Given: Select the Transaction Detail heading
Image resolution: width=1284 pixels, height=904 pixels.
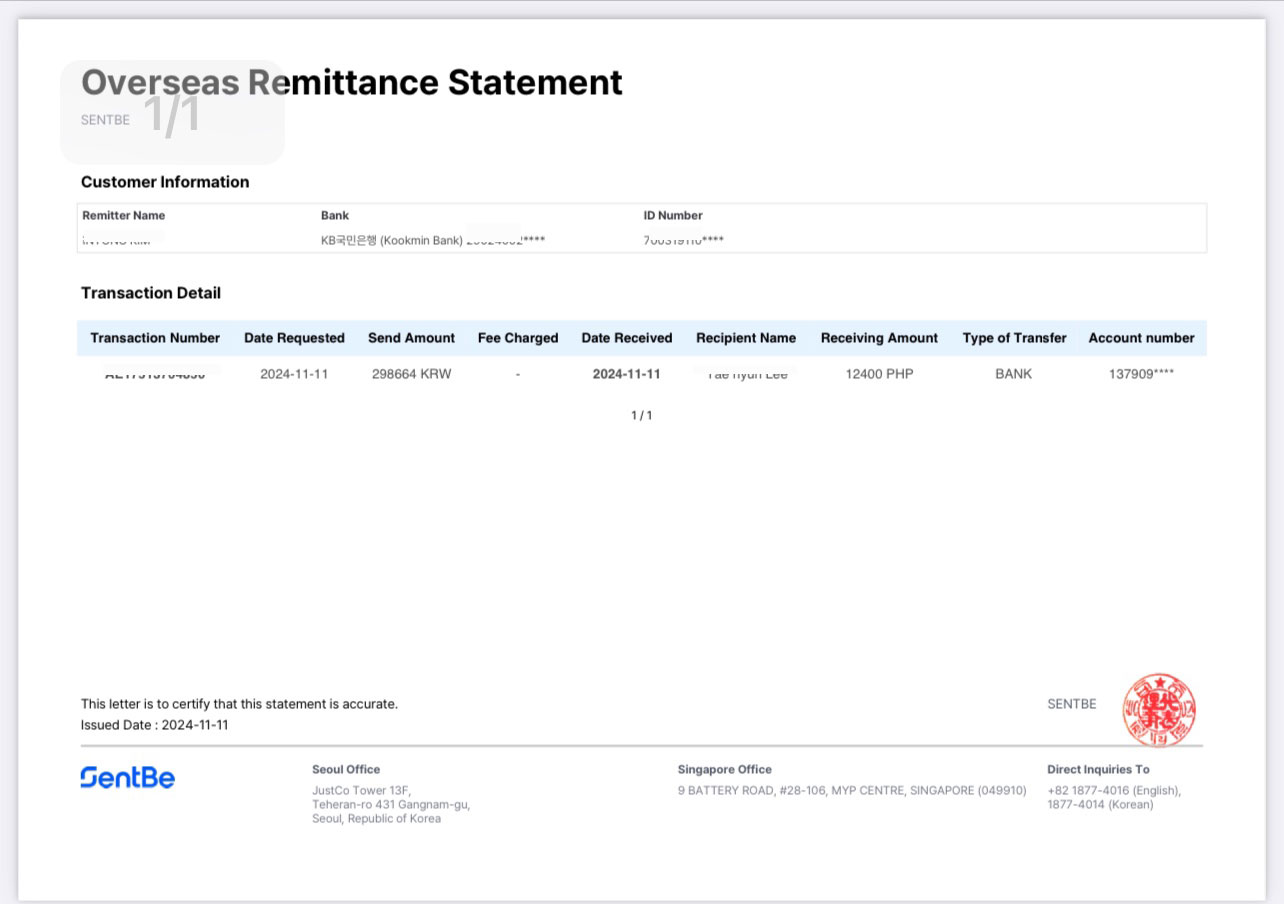Looking at the screenshot, I should (151, 293).
